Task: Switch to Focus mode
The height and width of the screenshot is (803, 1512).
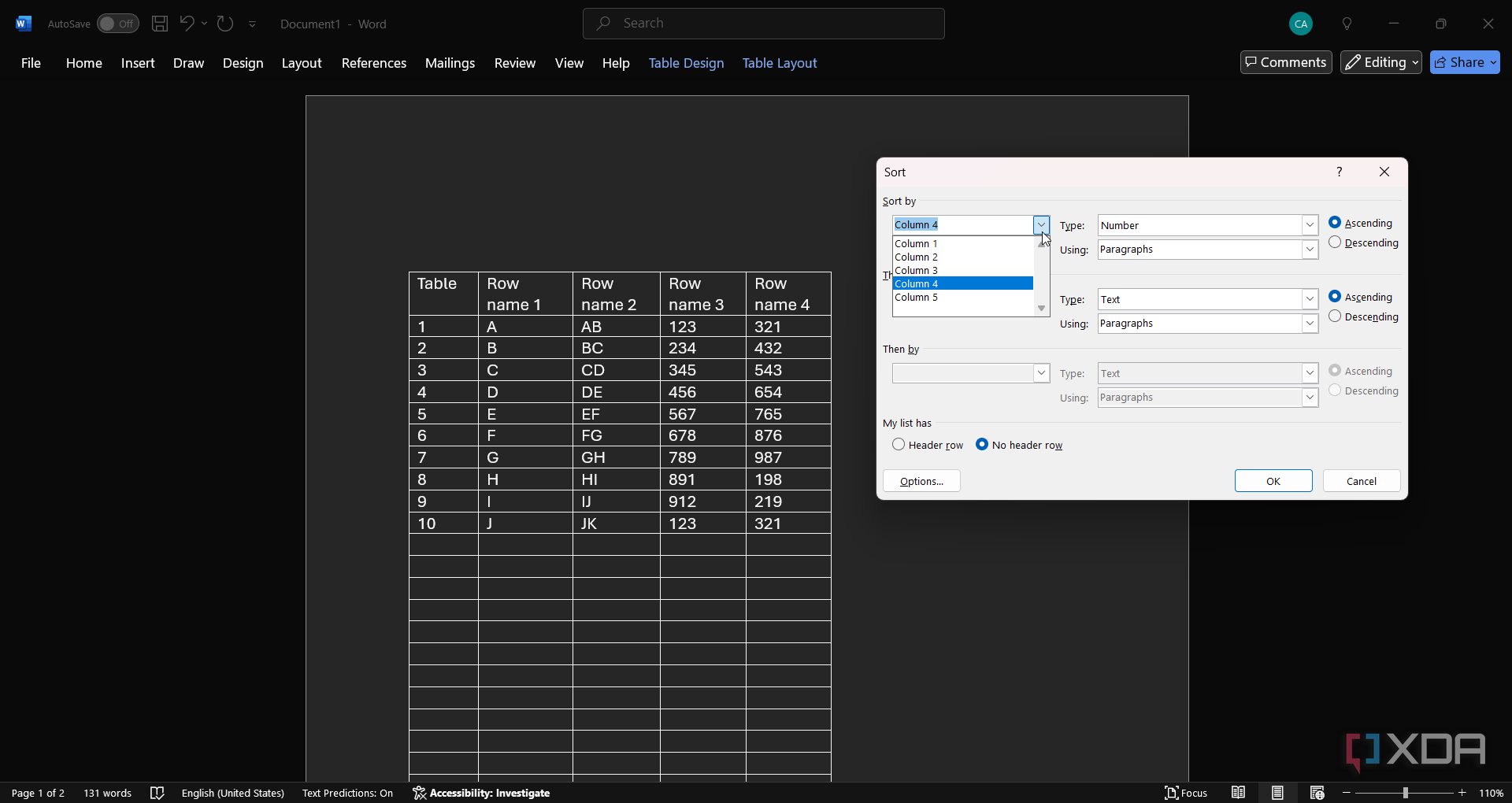Action: tap(1186, 793)
